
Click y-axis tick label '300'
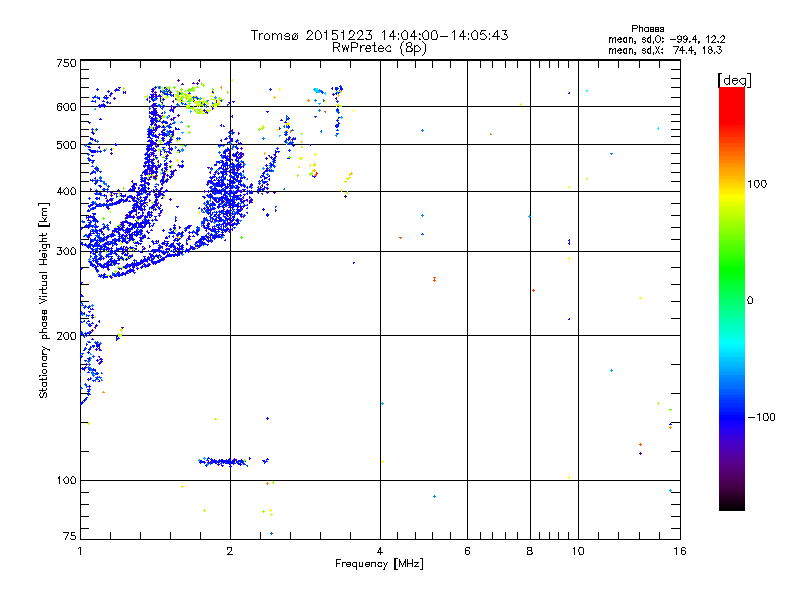click(66, 251)
